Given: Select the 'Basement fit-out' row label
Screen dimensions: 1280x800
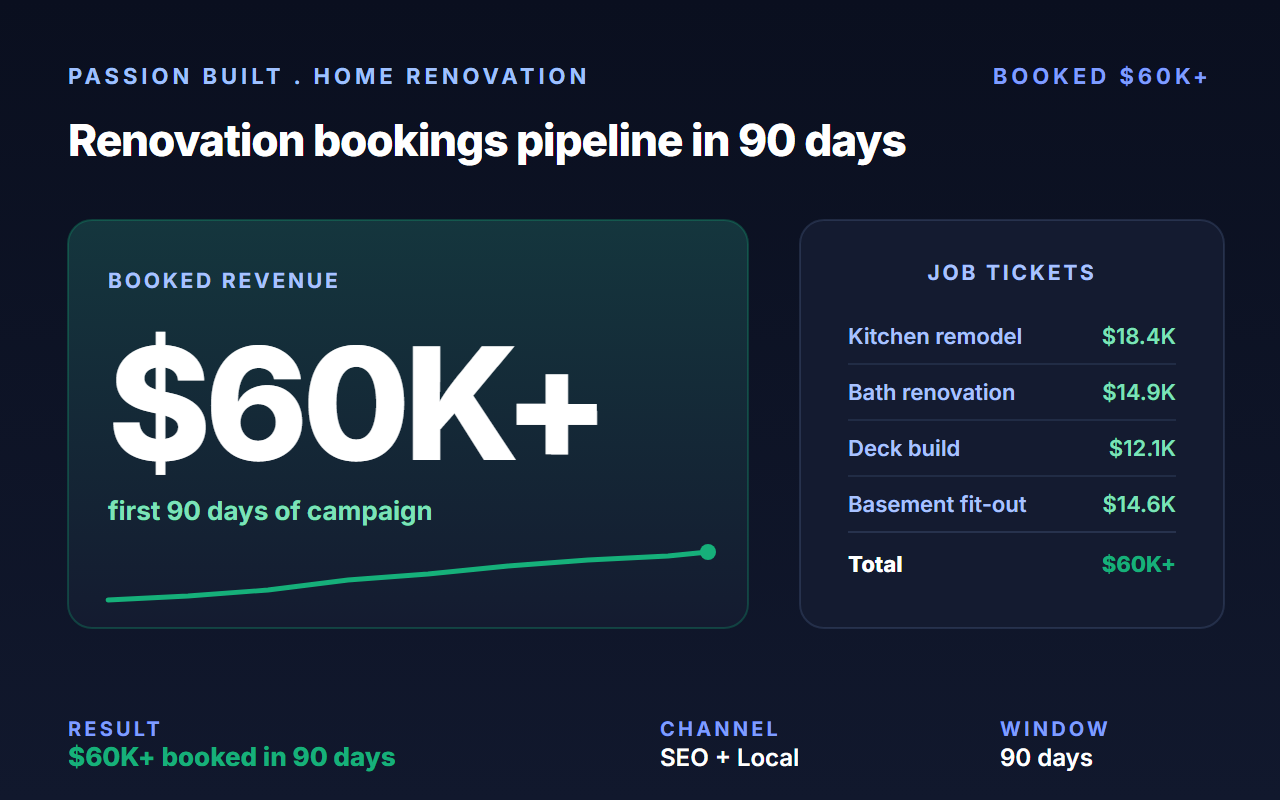Looking at the screenshot, I should (x=937, y=505).
